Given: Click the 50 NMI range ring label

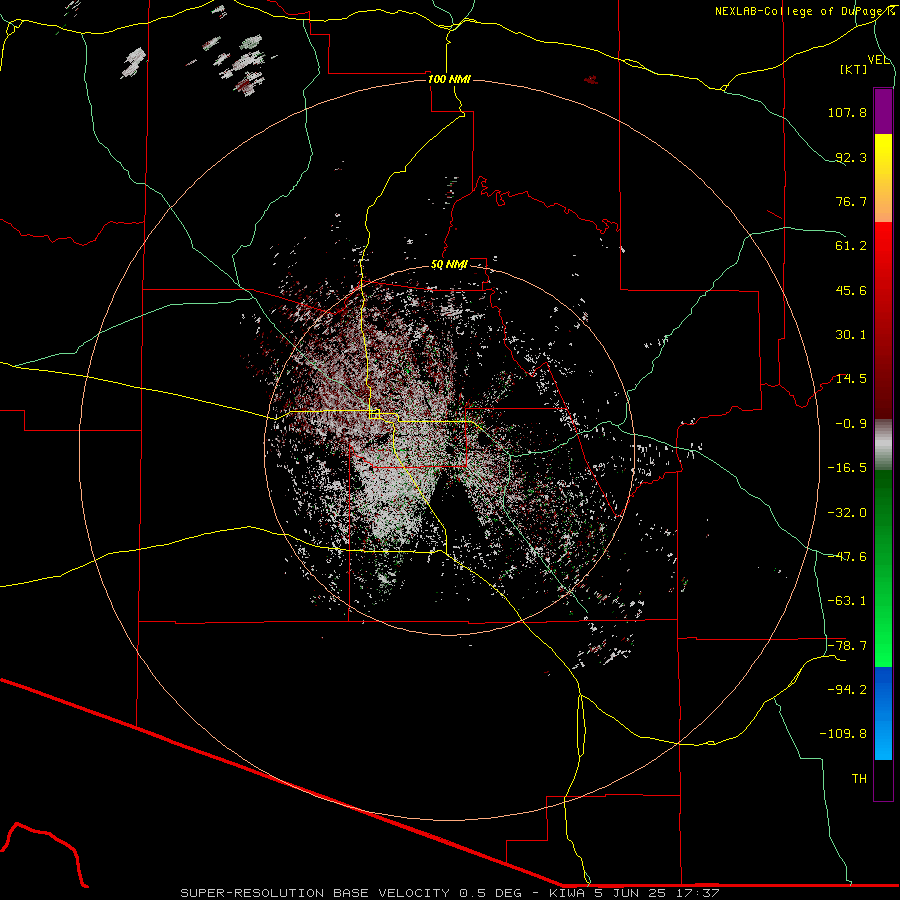Looking at the screenshot, I should pyautogui.click(x=449, y=265).
